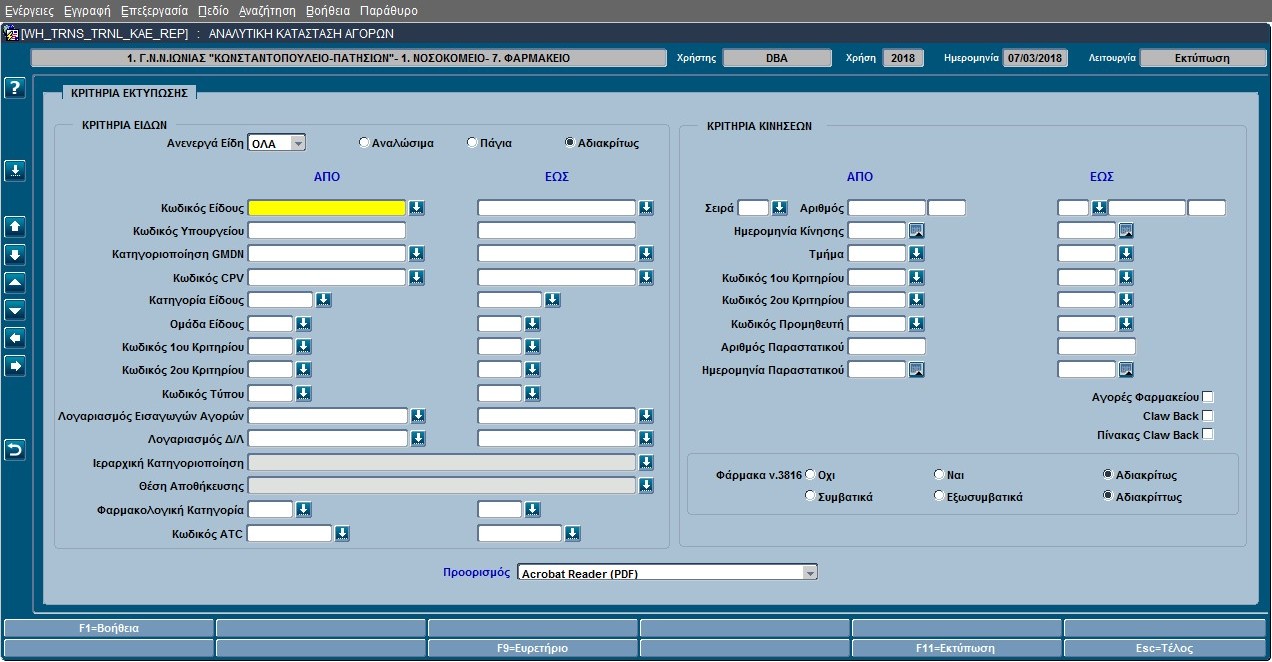Open calendar for Ημερομηνία Κίνησης ΕΩΣ
Screen dimensions: 1272x662
coord(1126,231)
